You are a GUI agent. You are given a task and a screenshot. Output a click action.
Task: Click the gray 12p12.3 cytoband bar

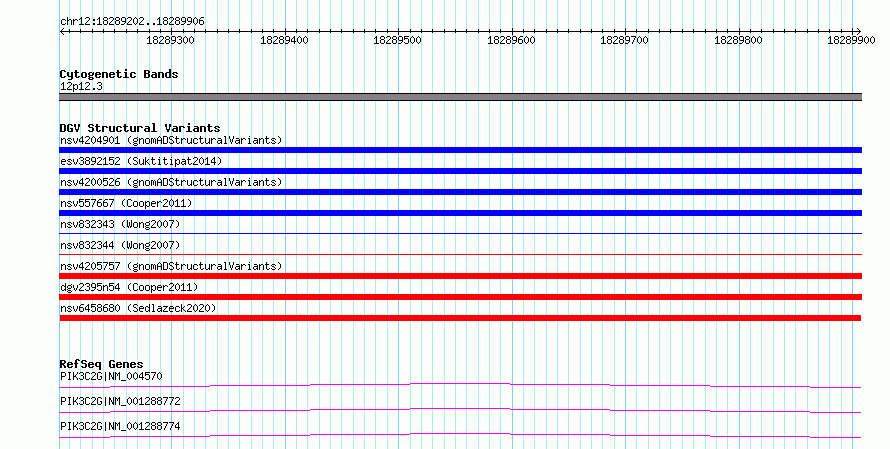click(460, 97)
